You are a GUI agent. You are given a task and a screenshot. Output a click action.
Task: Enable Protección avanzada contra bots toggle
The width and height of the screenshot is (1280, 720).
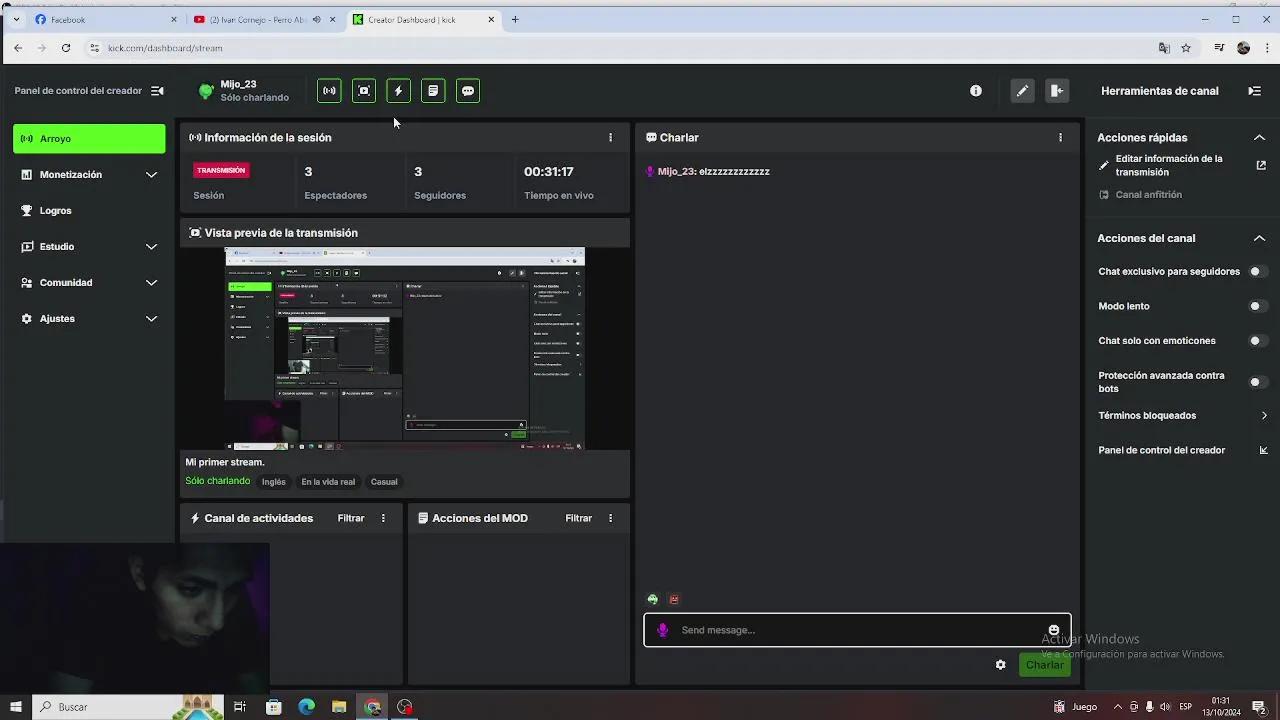point(1258,382)
